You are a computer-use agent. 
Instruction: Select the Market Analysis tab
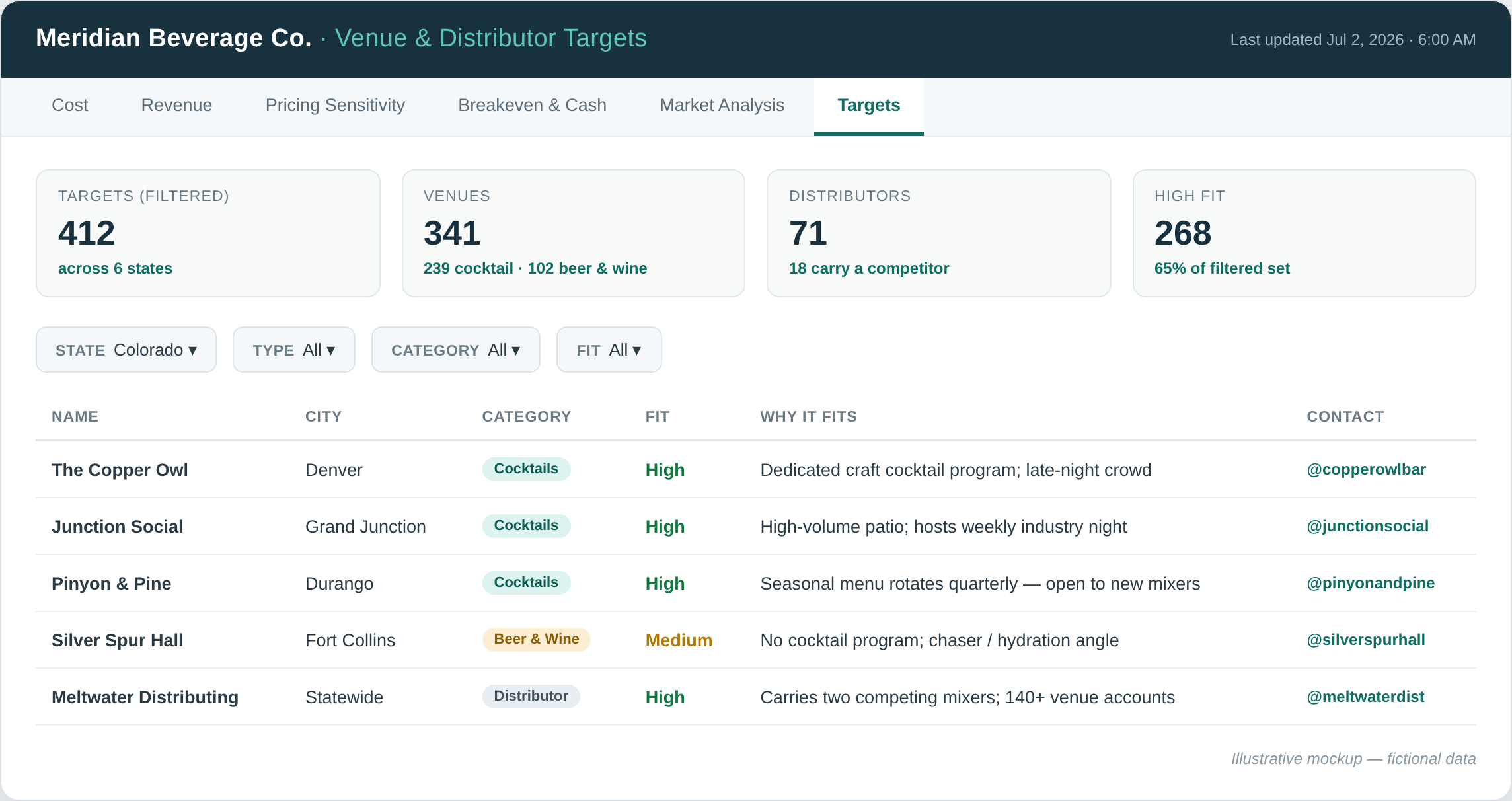pyautogui.click(x=722, y=106)
